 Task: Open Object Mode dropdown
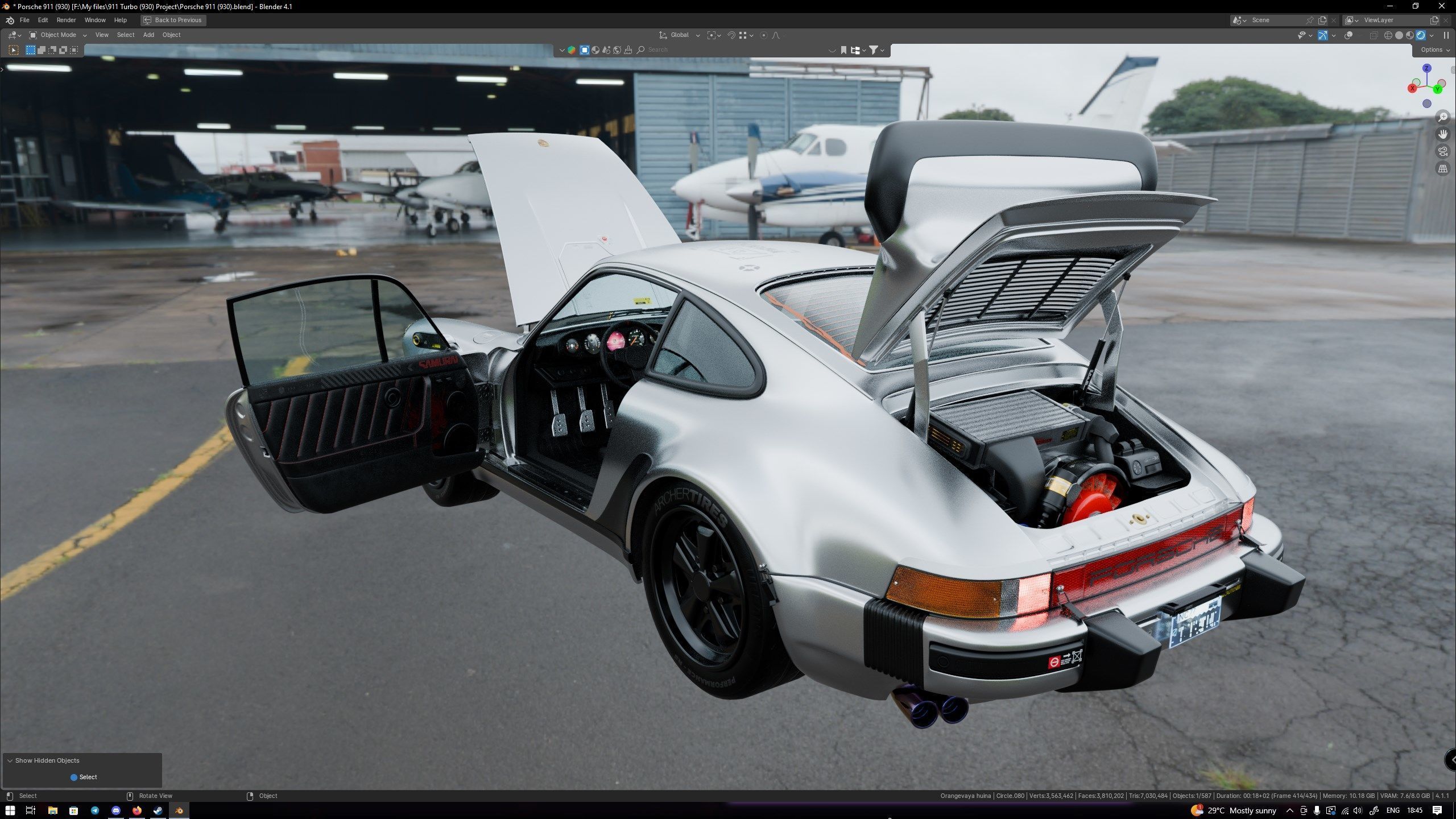58,35
